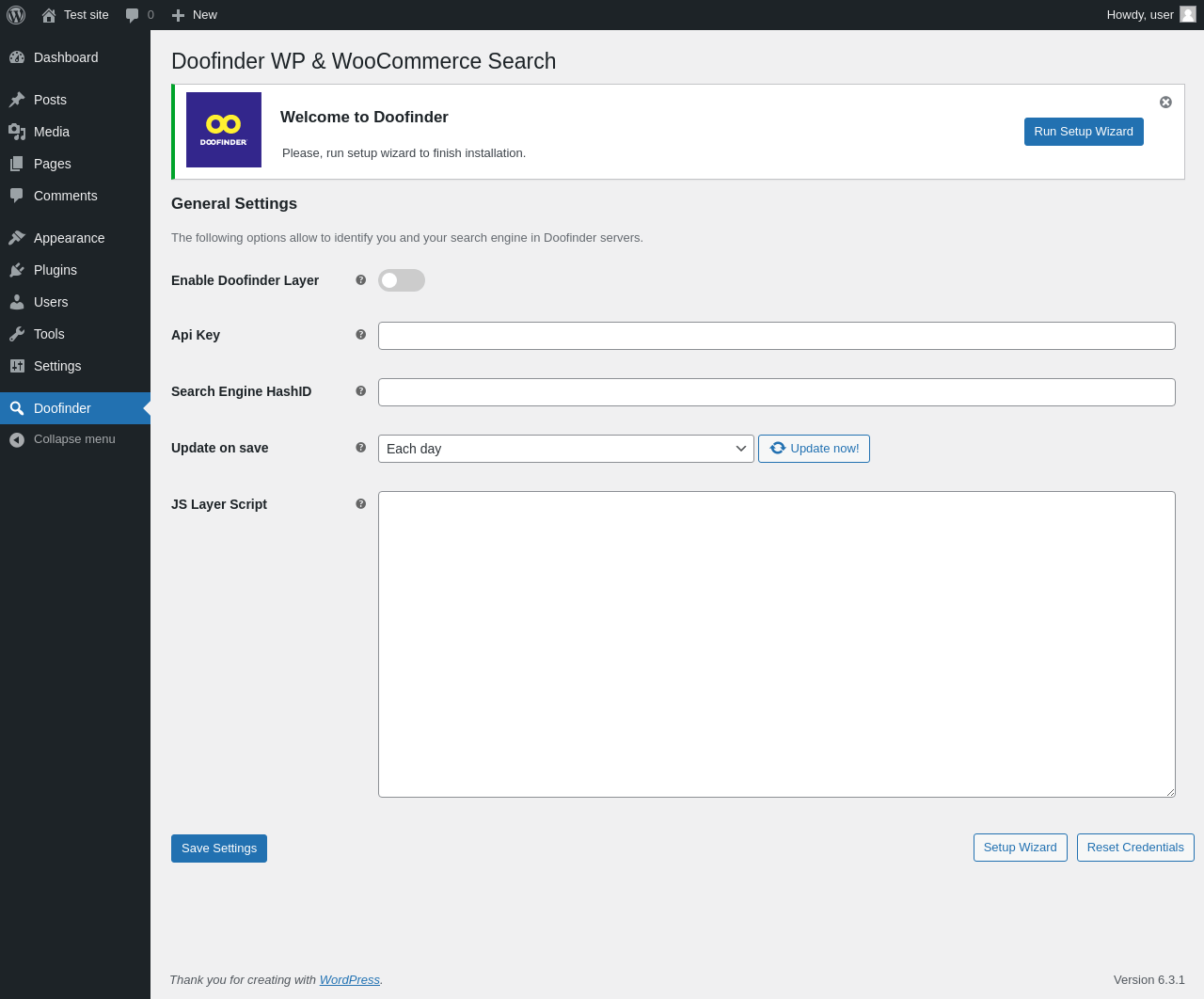Click the Tools wrench icon
1204x999 pixels.
[x=17, y=334]
